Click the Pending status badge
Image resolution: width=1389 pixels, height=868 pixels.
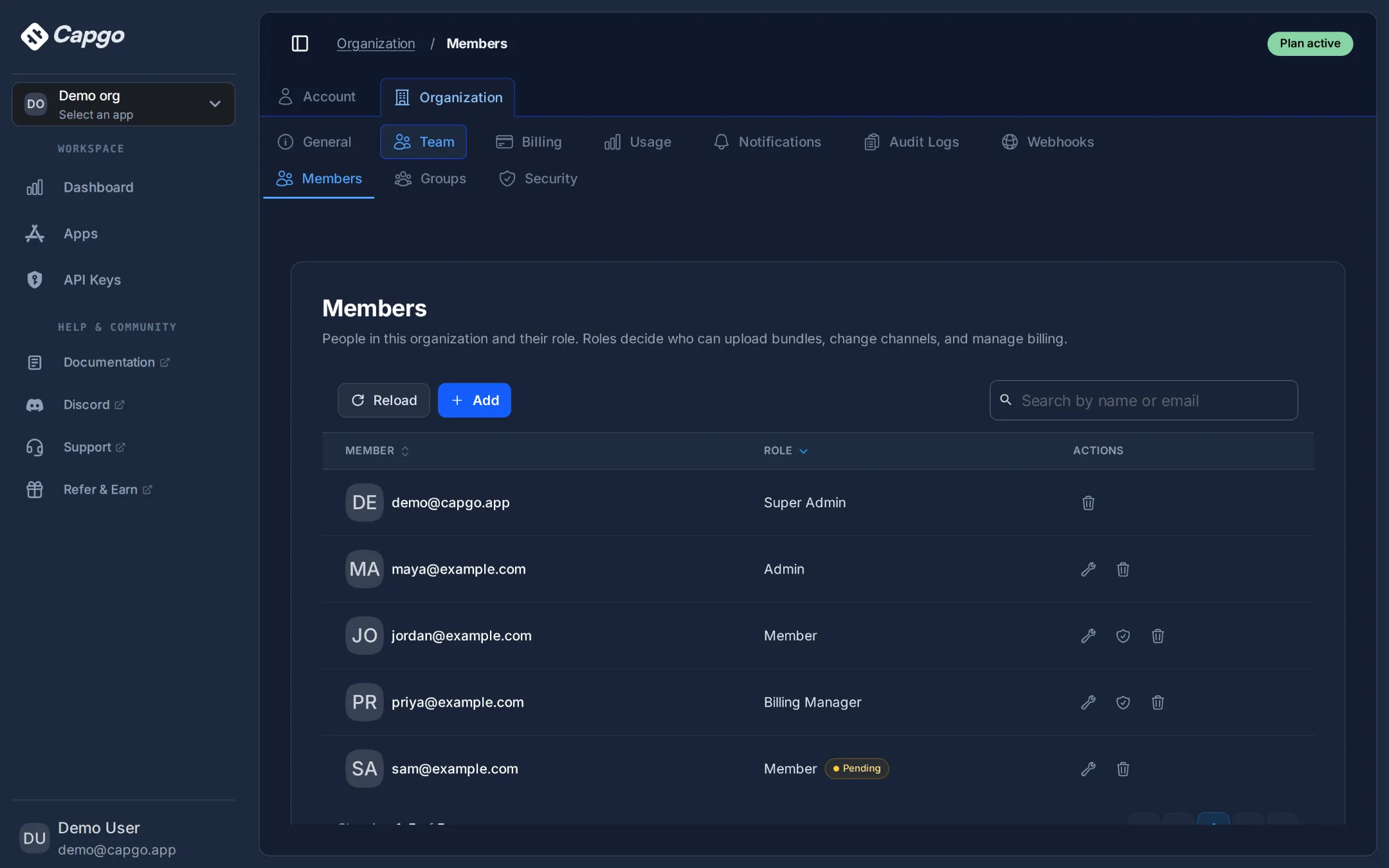click(x=857, y=768)
